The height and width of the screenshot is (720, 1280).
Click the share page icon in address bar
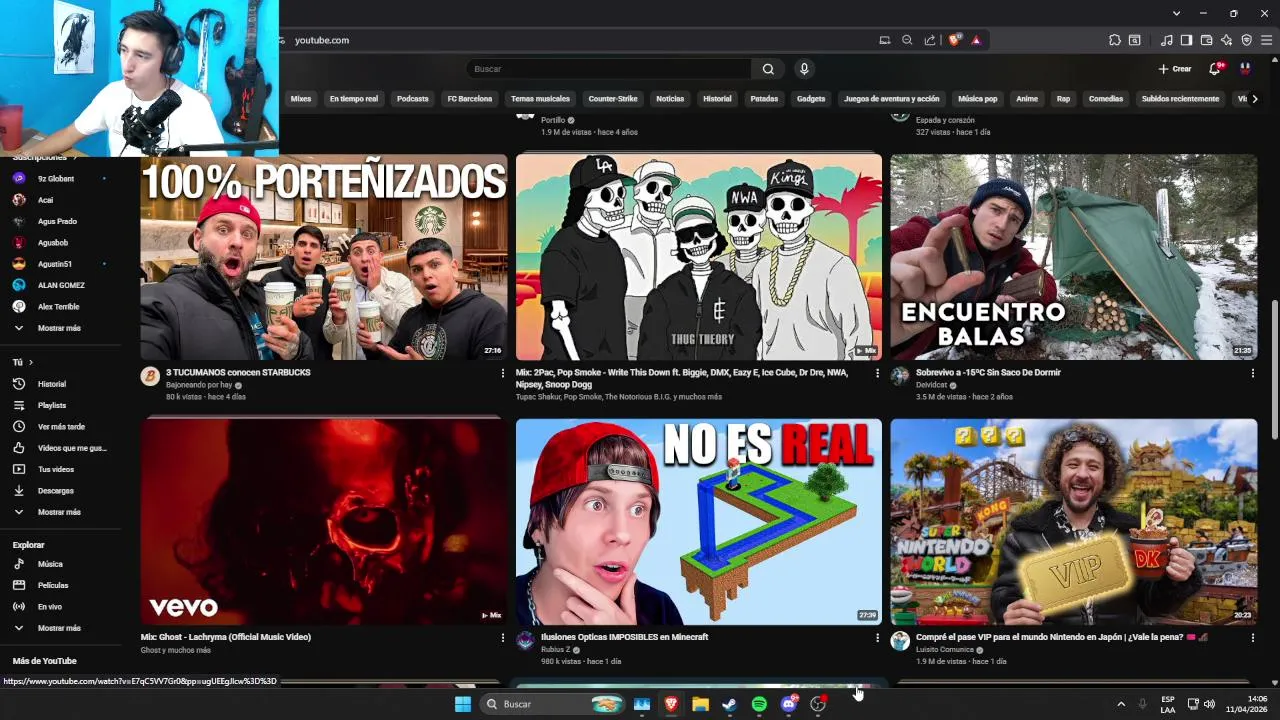pos(930,40)
